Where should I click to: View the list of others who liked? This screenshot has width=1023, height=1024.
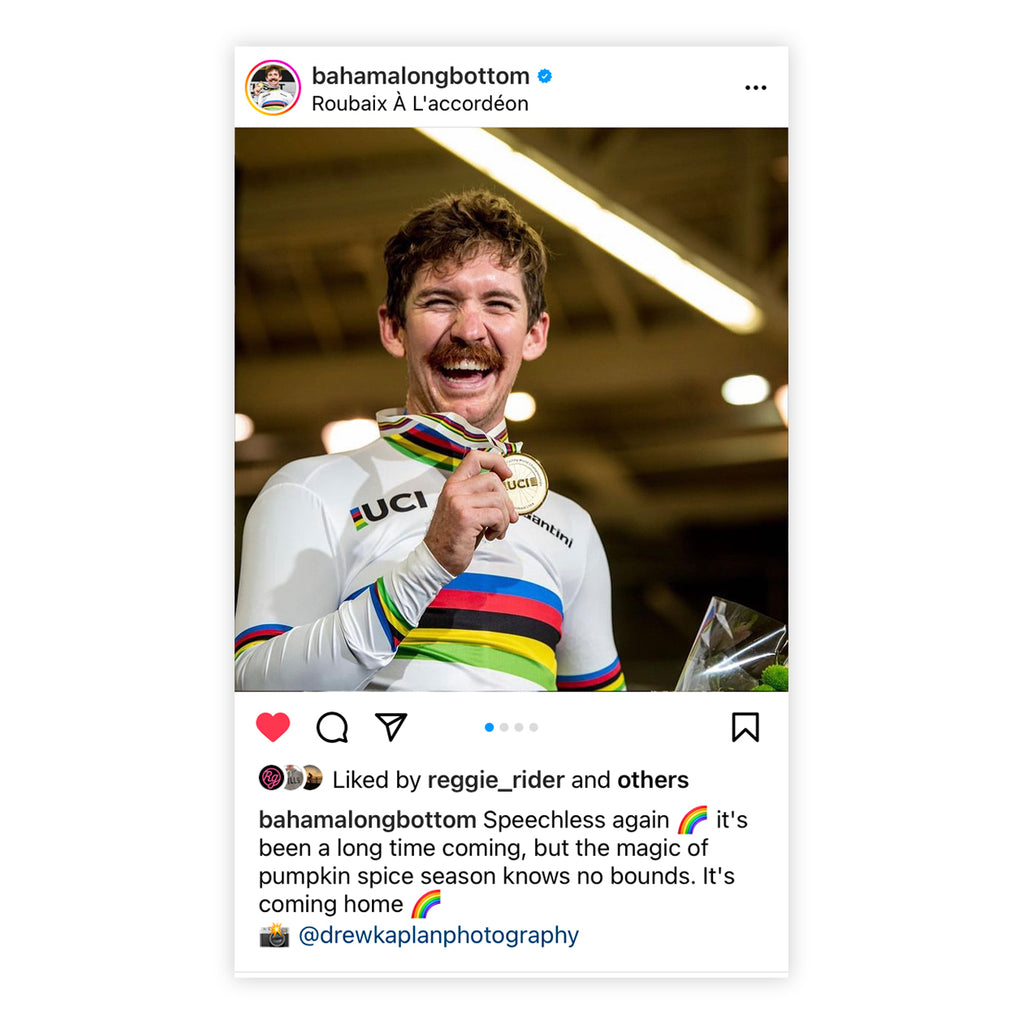(653, 780)
